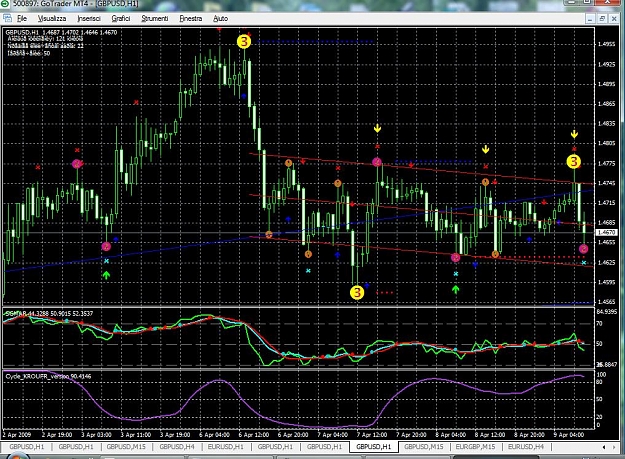
Task: Click price axis value 1.4955
Action: click(607, 44)
